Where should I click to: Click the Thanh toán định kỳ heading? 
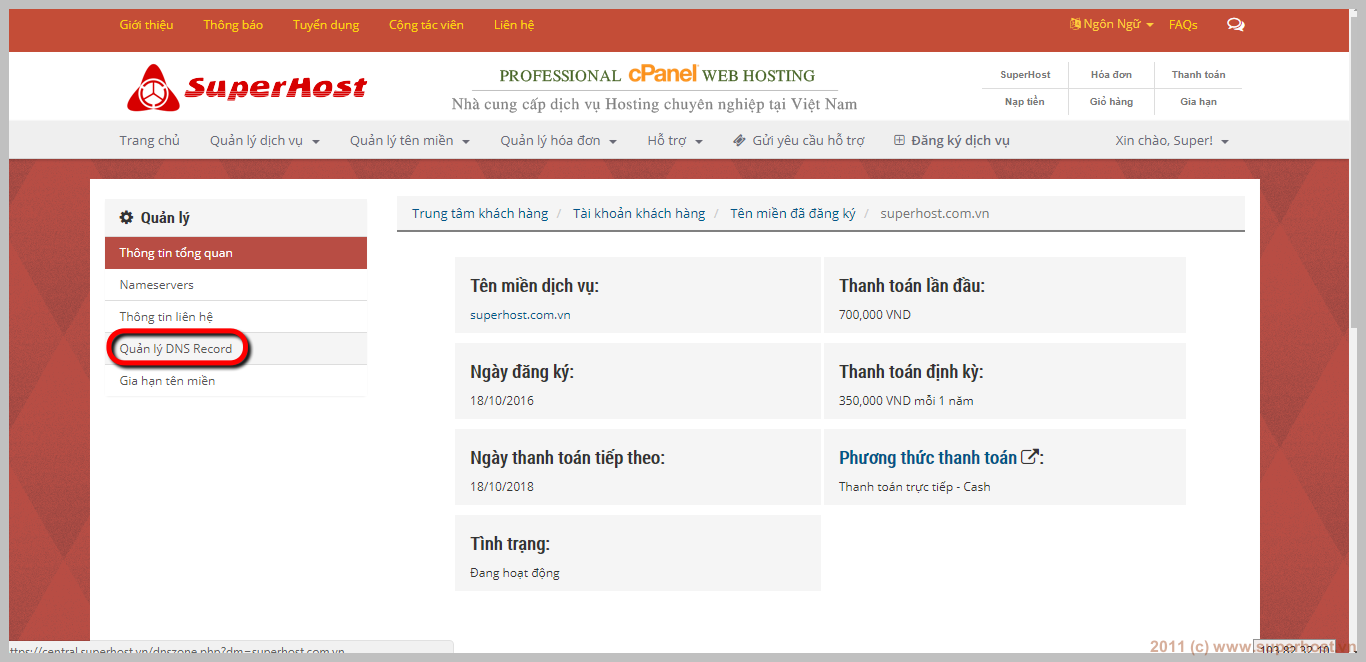coord(911,372)
